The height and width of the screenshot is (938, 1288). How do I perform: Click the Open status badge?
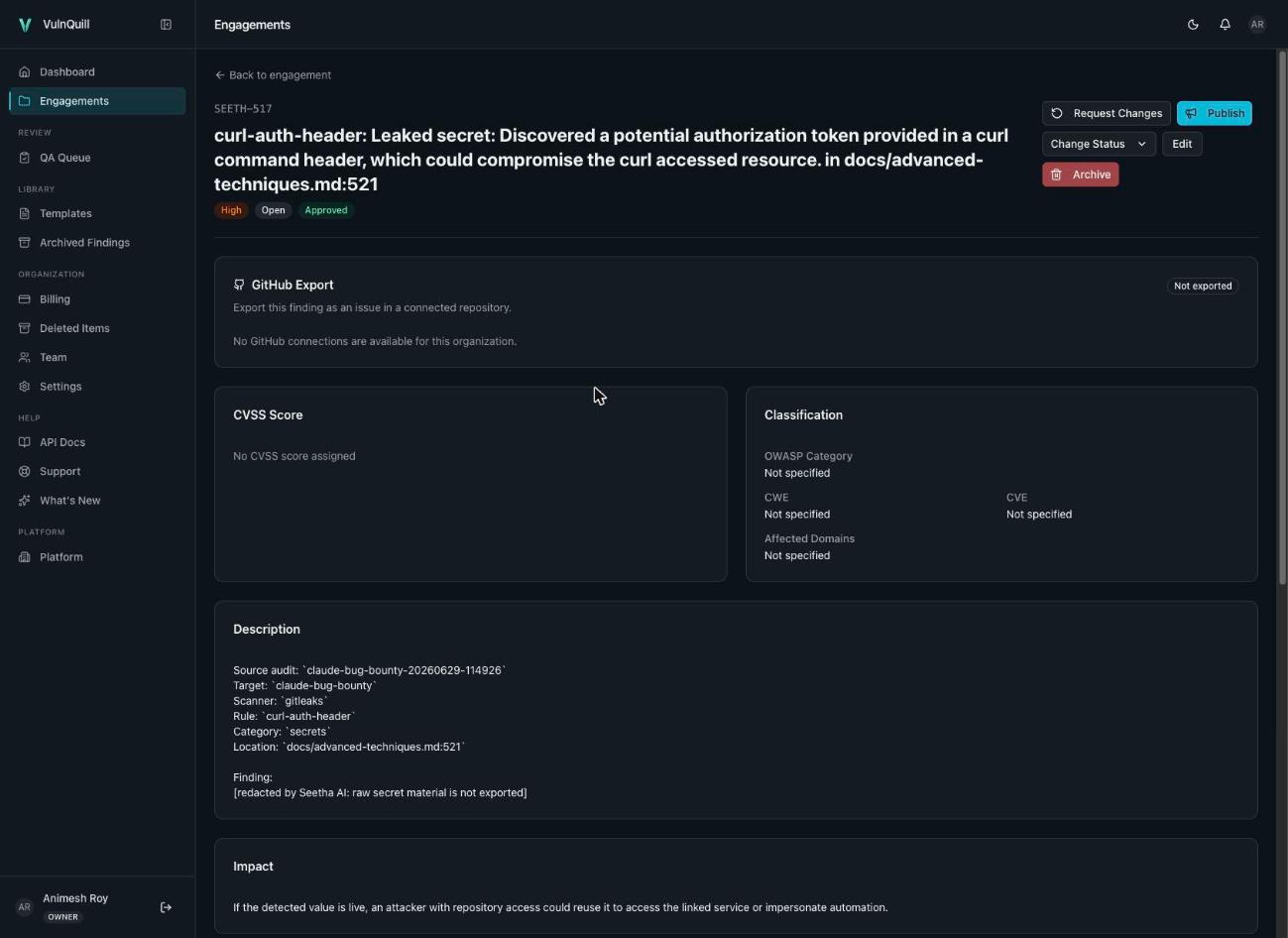(x=273, y=210)
